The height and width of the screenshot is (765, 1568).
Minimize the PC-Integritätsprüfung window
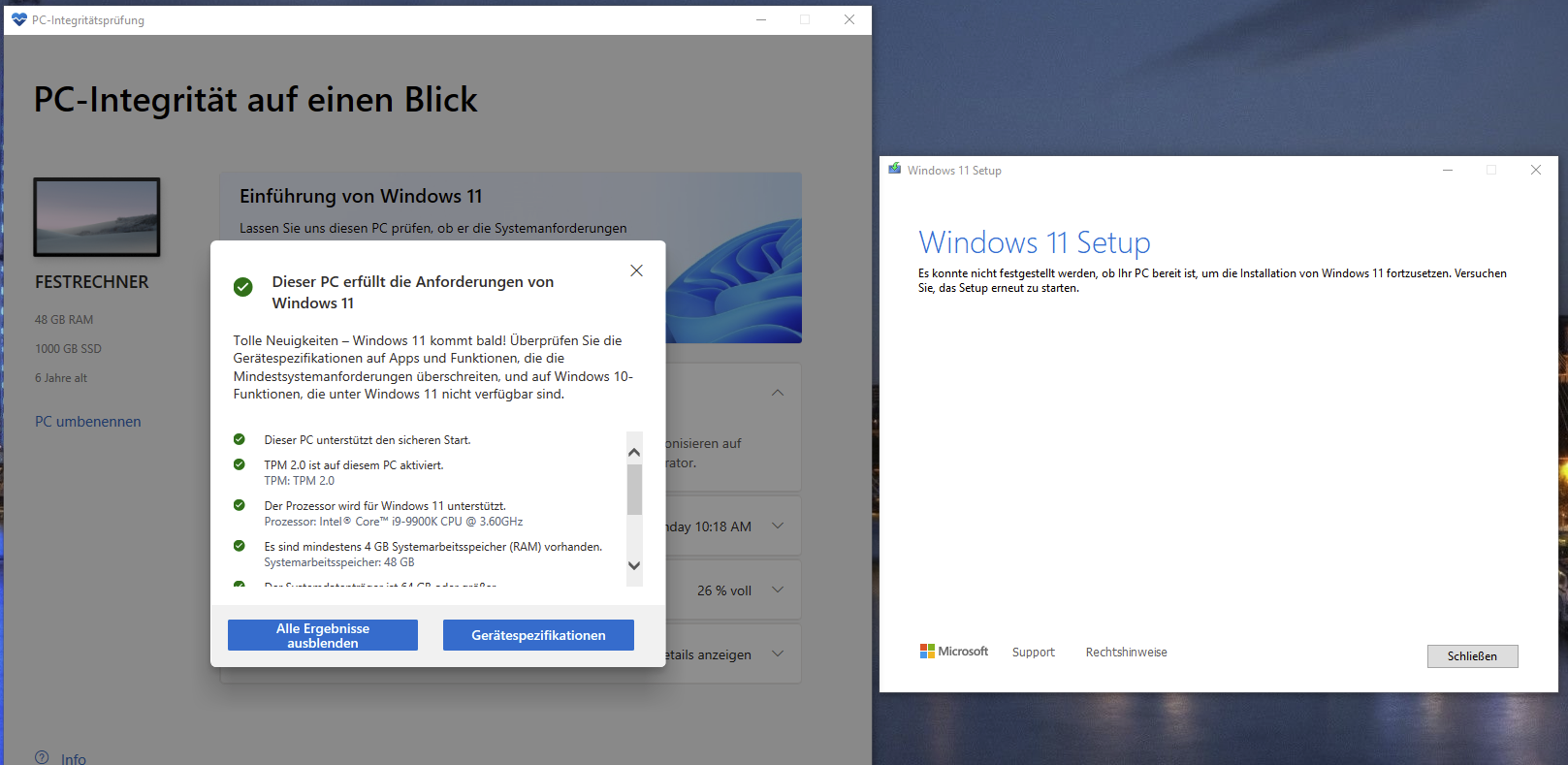tap(761, 19)
